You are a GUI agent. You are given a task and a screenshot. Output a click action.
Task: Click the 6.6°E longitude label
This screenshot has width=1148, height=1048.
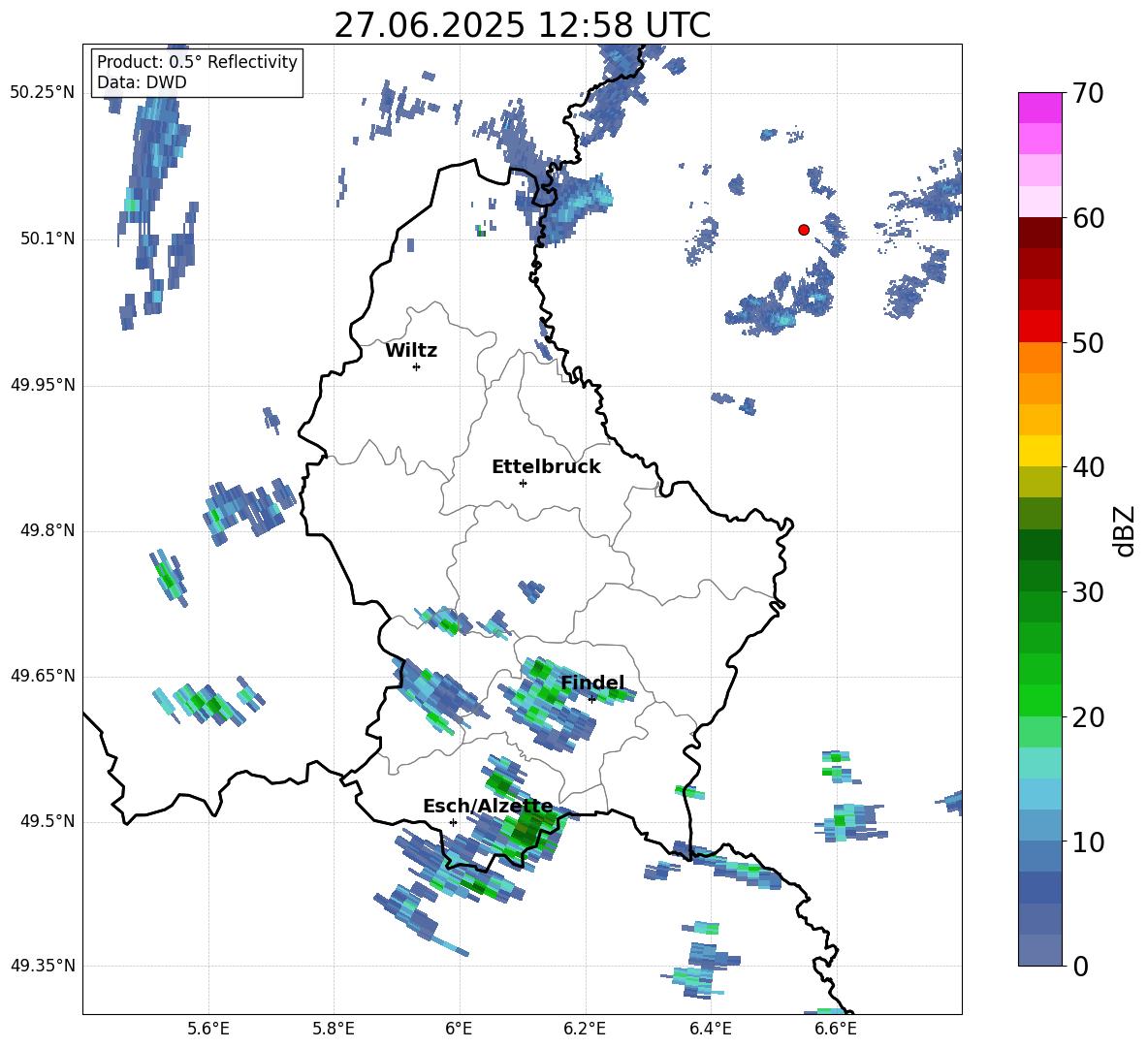point(836,1029)
